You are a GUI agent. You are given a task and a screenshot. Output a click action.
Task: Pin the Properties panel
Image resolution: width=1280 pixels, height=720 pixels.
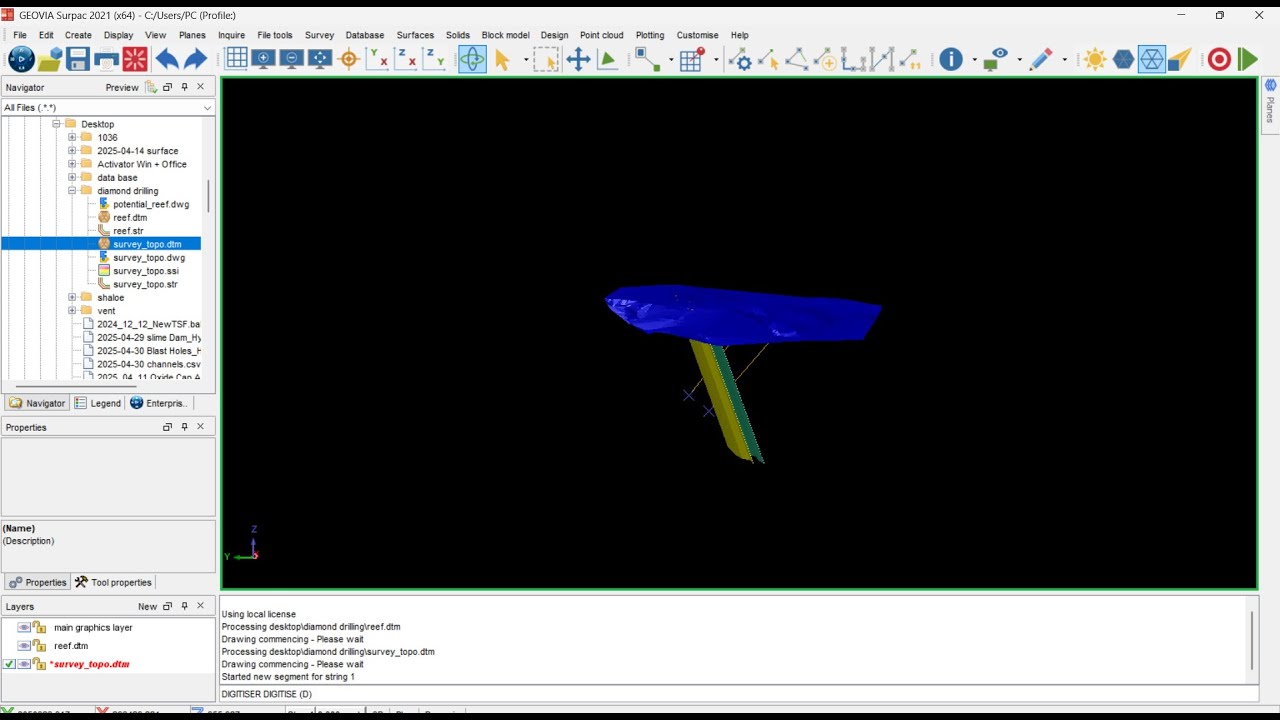(x=184, y=427)
